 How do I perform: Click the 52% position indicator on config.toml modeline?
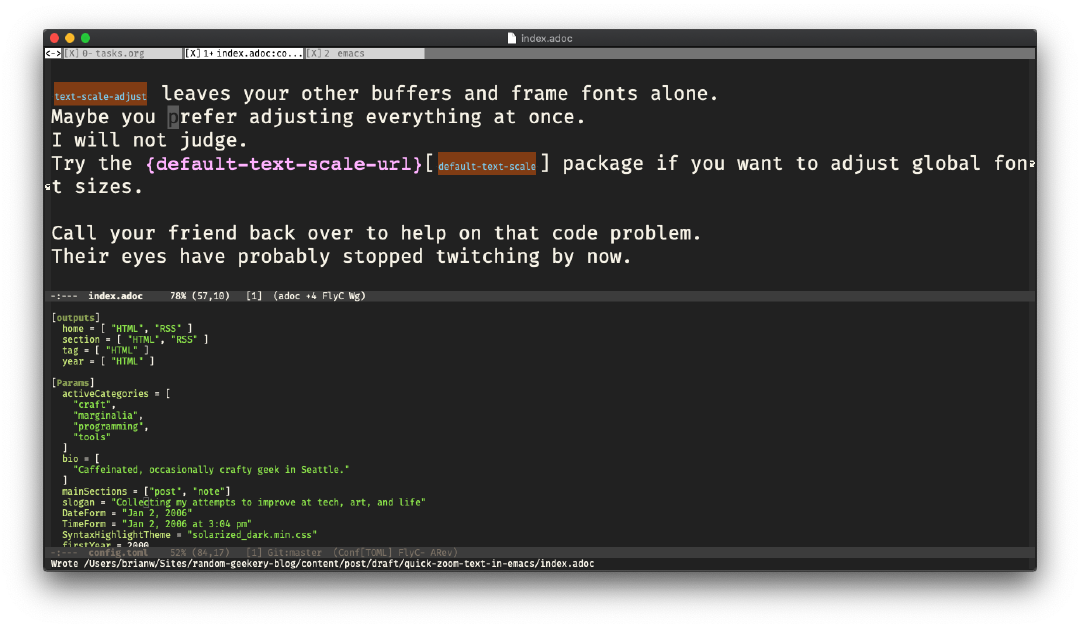[x=177, y=551]
